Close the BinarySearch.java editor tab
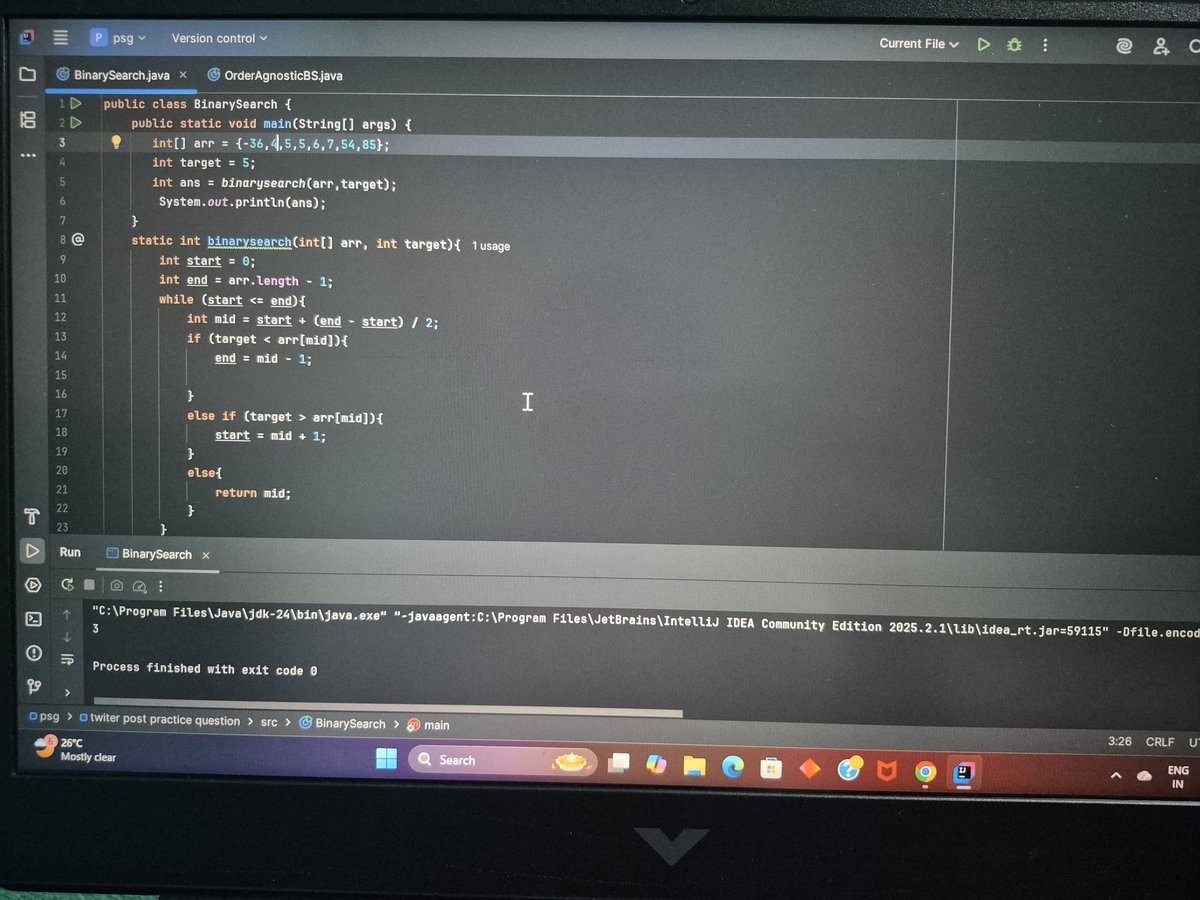Image resolution: width=1200 pixels, height=900 pixels. [x=183, y=75]
